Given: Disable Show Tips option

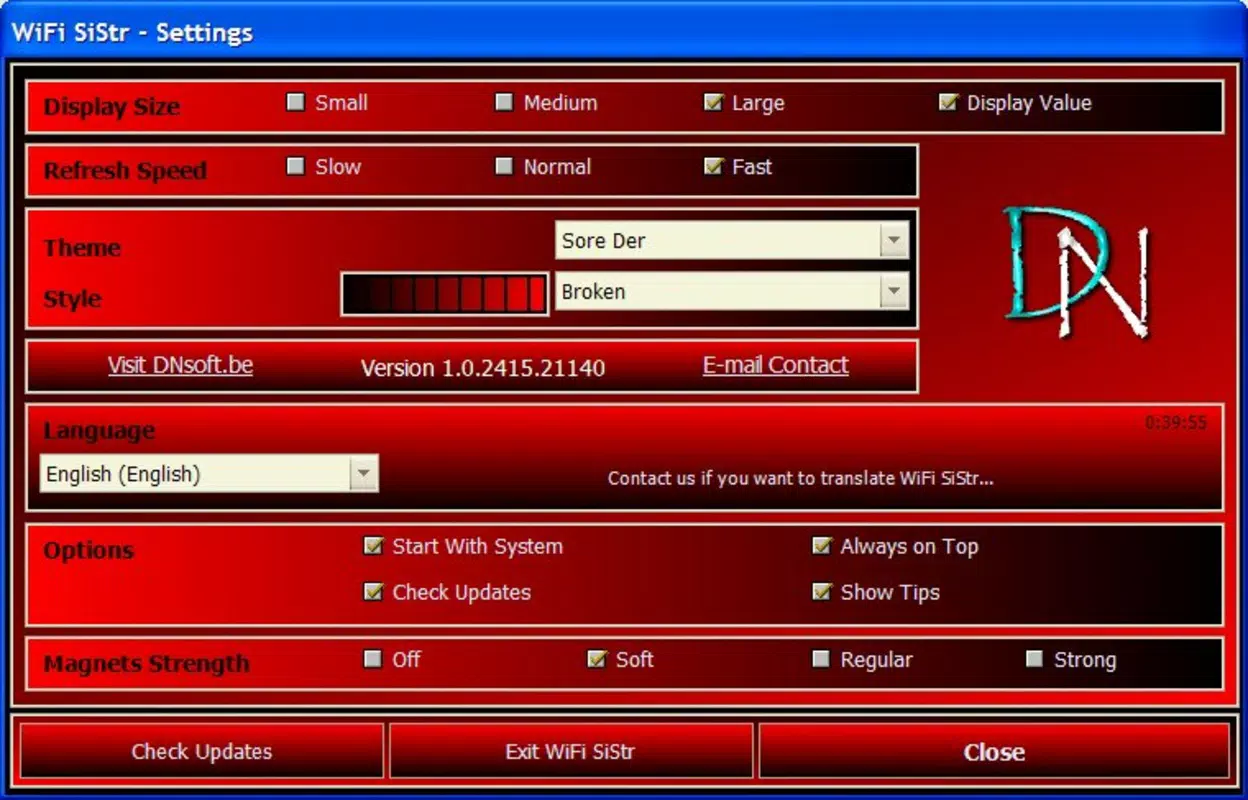Looking at the screenshot, I should tap(822, 592).
